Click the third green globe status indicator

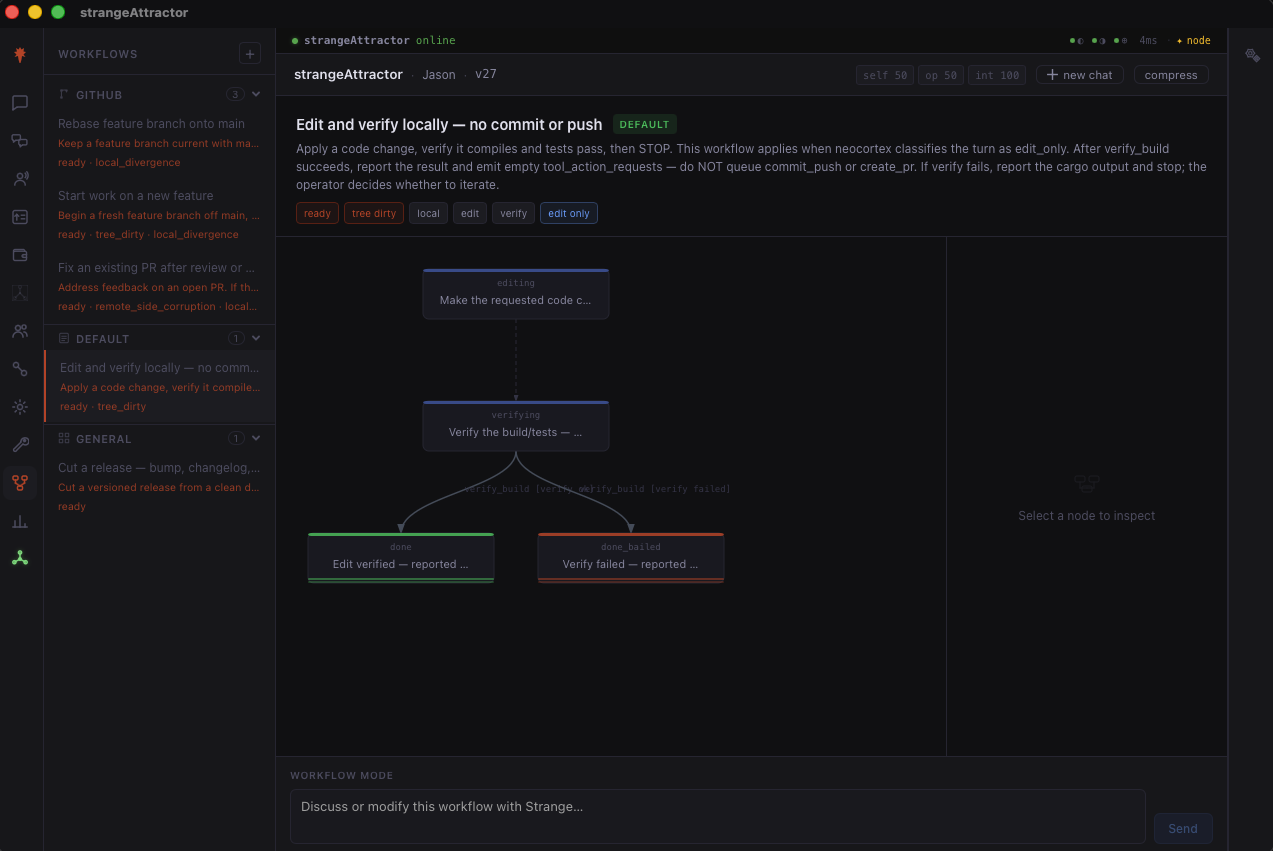(1121, 41)
